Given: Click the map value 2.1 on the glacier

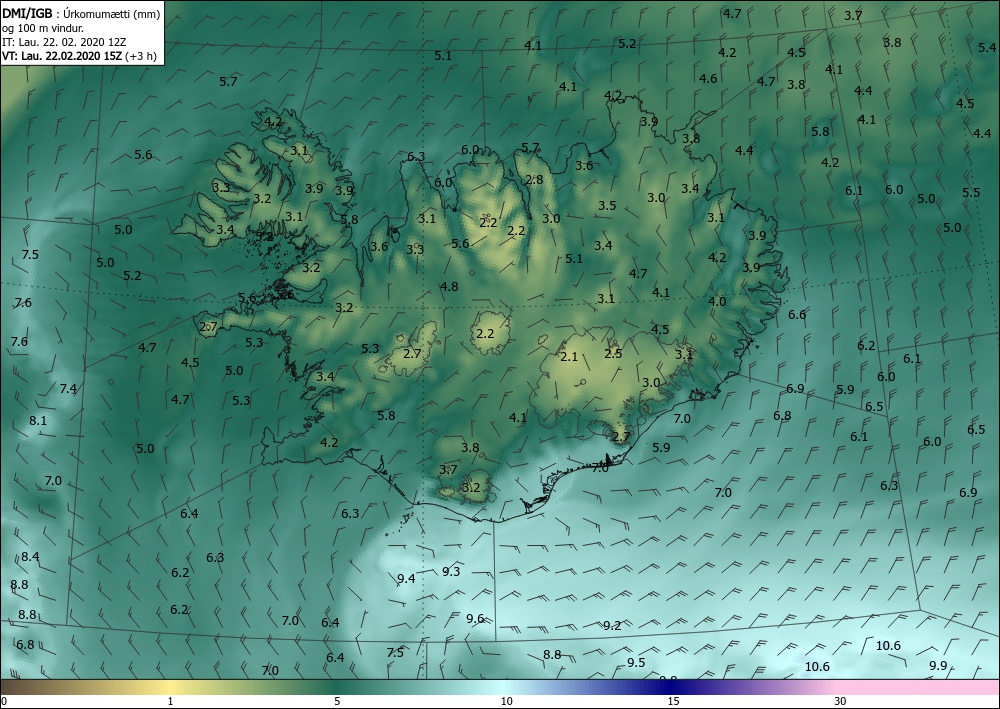Looking at the screenshot, I should click(569, 356).
